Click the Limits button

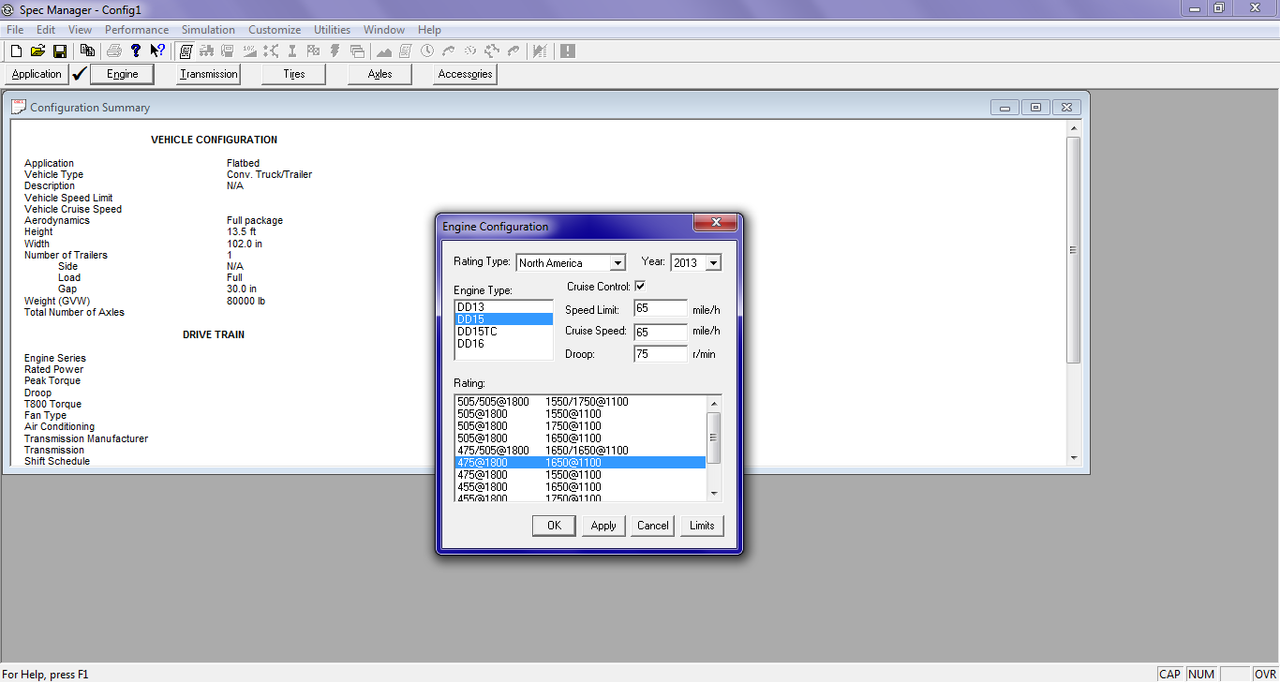tap(702, 525)
